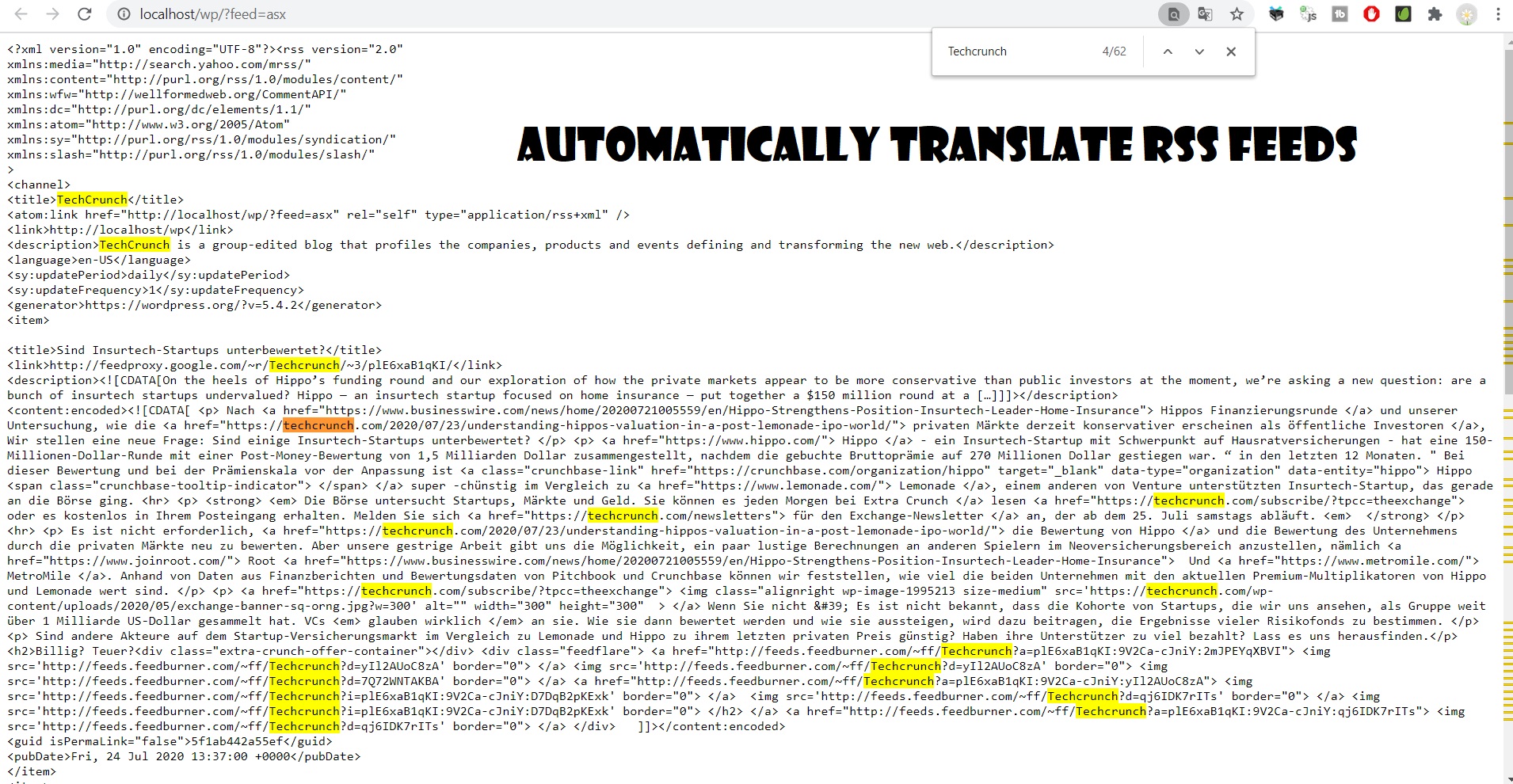The image size is (1513, 784).
Task: Click highlighted techcrunch in the .com/newsletters URL
Action: (x=623, y=516)
